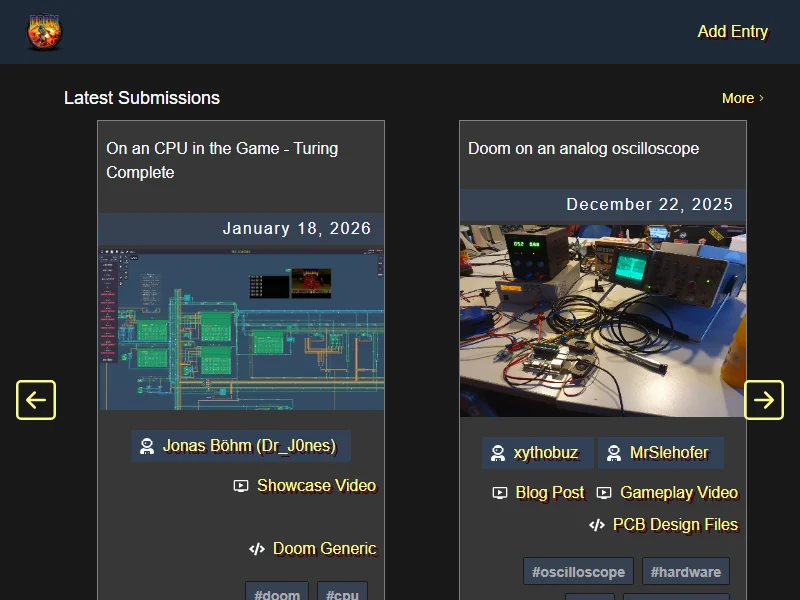The height and width of the screenshot is (600, 800).
Task: Open author MrSlehofer profile
Action: pos(660,452)
